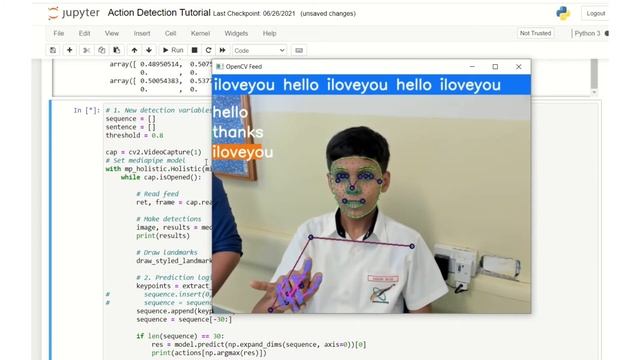Click the 'if len(sequence) == 30:' line
The height and width of the screenshot is (360, 640).
click(180, 336)
